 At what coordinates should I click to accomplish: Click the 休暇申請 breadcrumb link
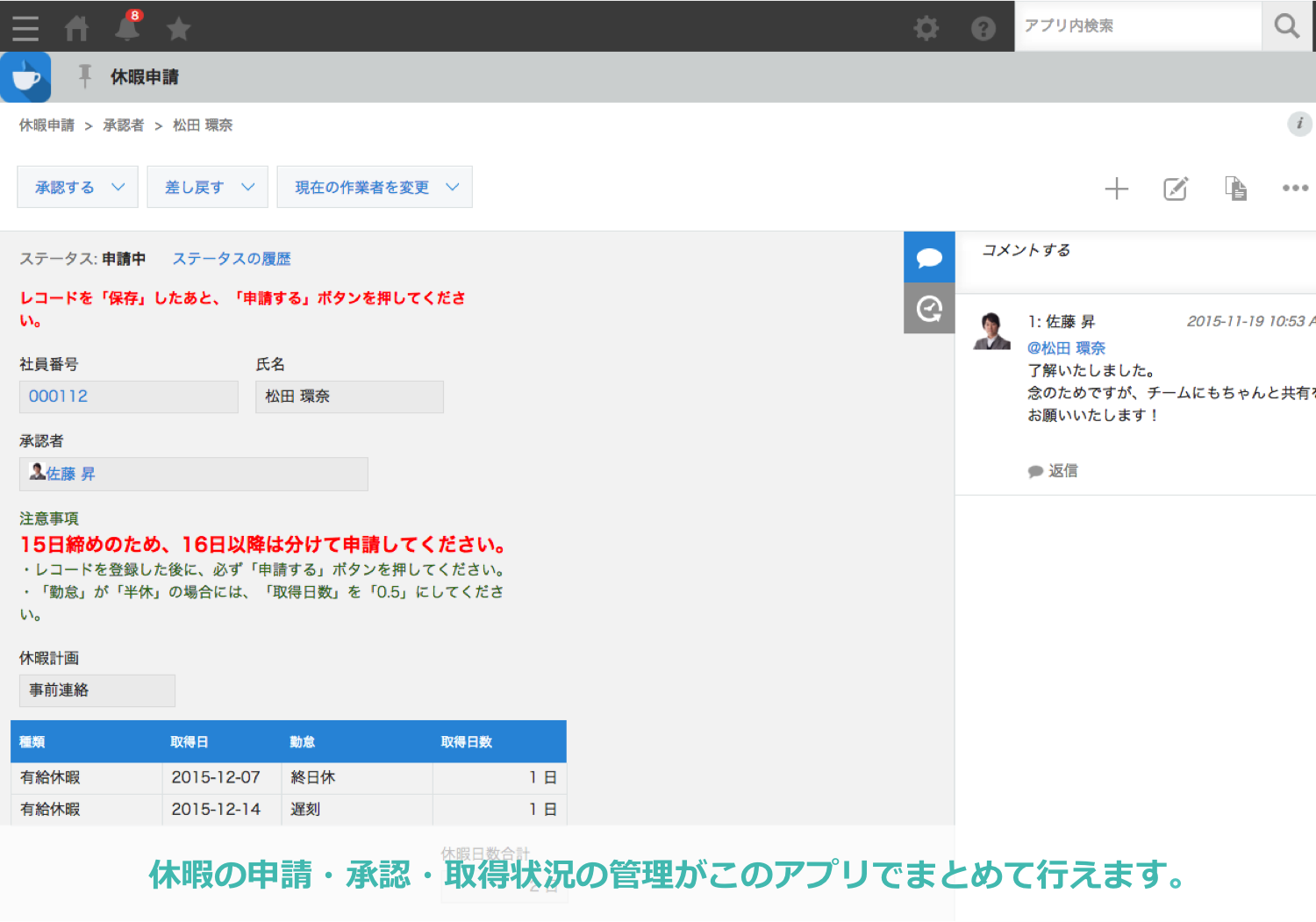[47, 125]
